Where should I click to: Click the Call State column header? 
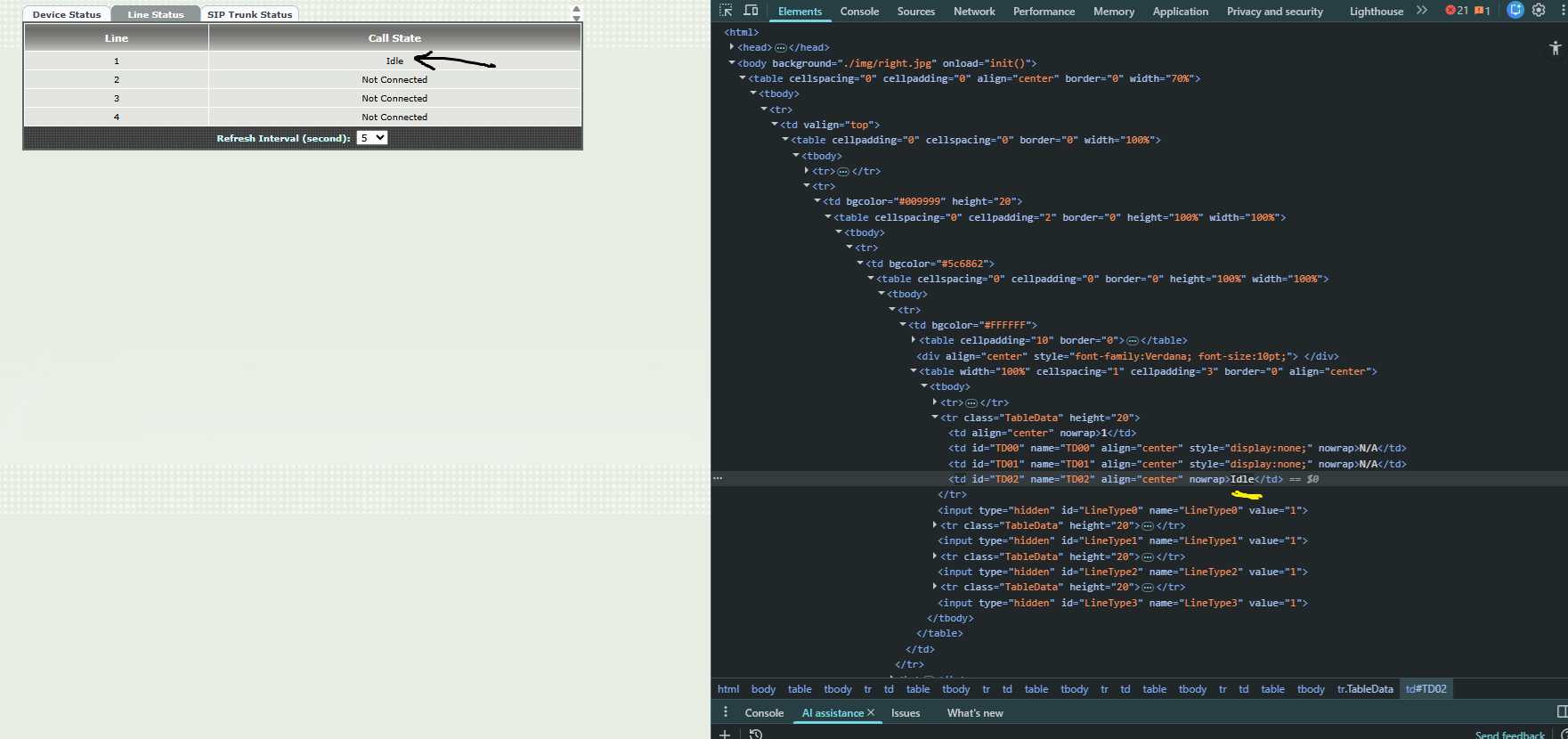394,38
